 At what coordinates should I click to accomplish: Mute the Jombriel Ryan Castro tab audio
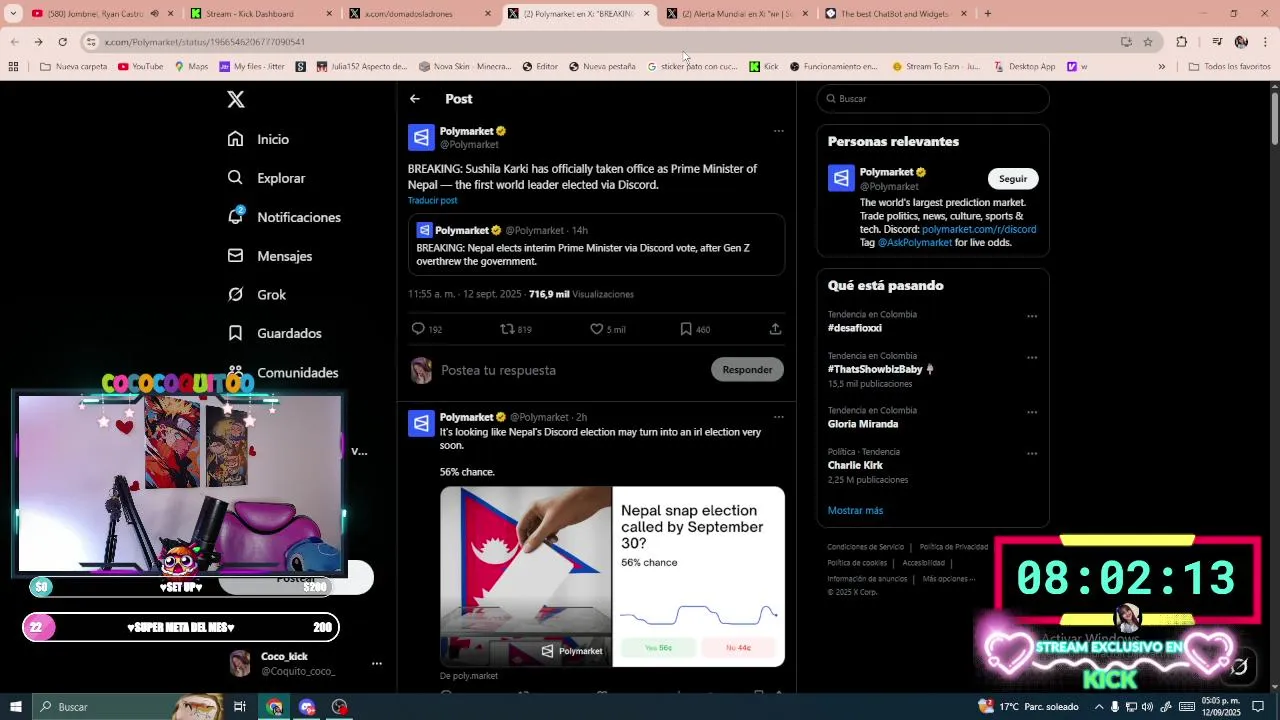[154, 14]
